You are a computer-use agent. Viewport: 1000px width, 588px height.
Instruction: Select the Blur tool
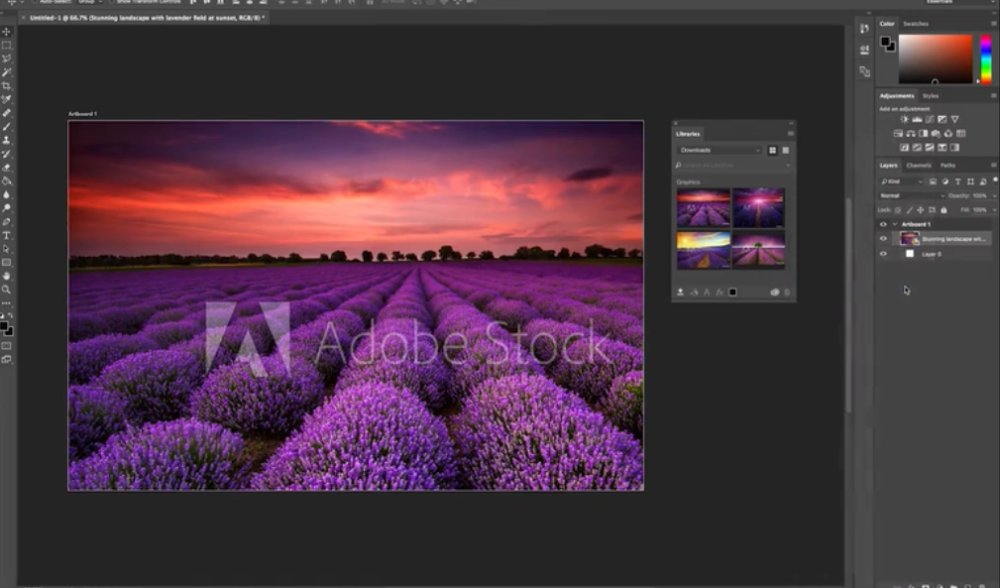click(6, 195)
